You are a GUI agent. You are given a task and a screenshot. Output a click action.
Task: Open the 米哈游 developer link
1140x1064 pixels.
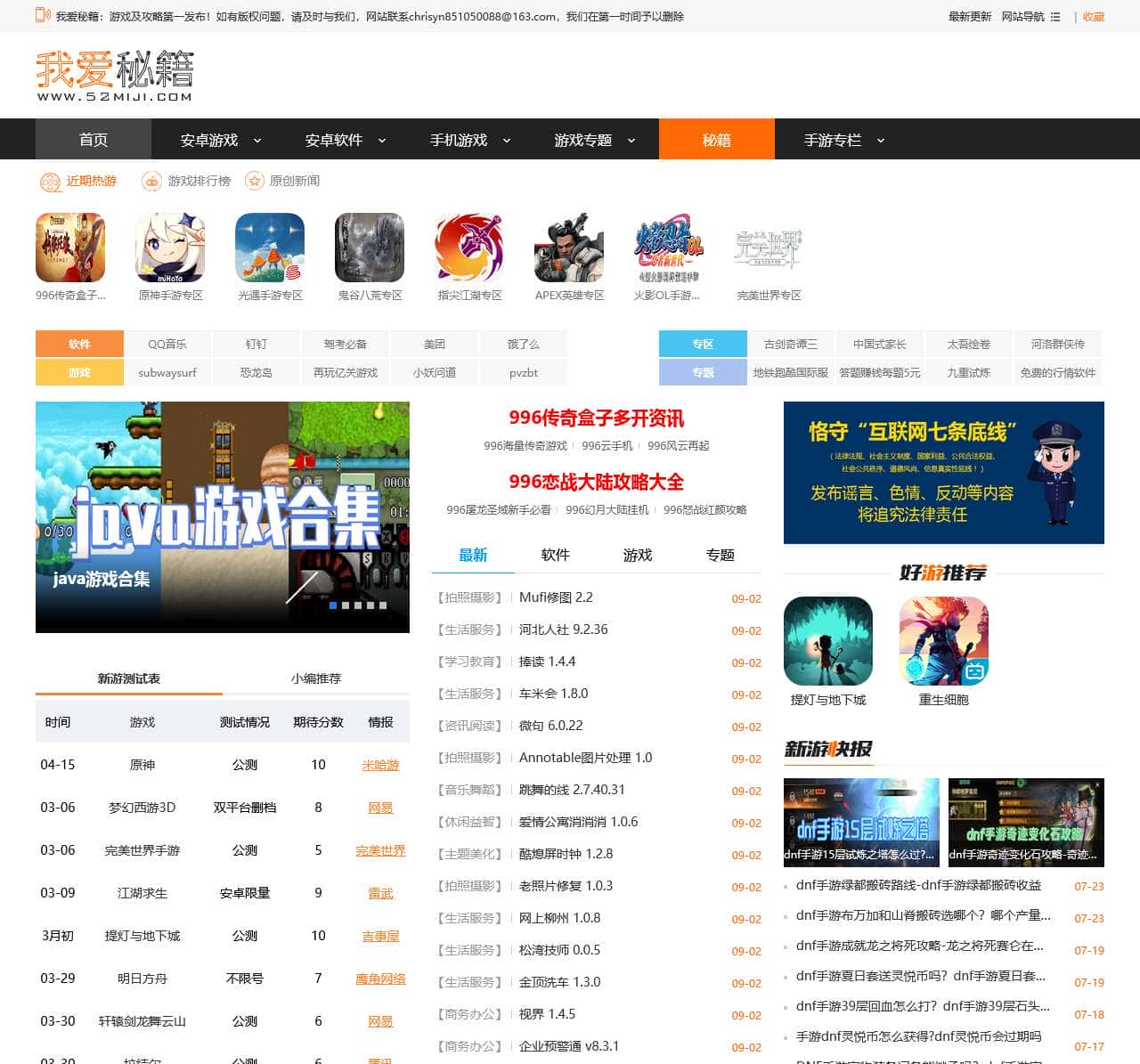pos(380,765)
